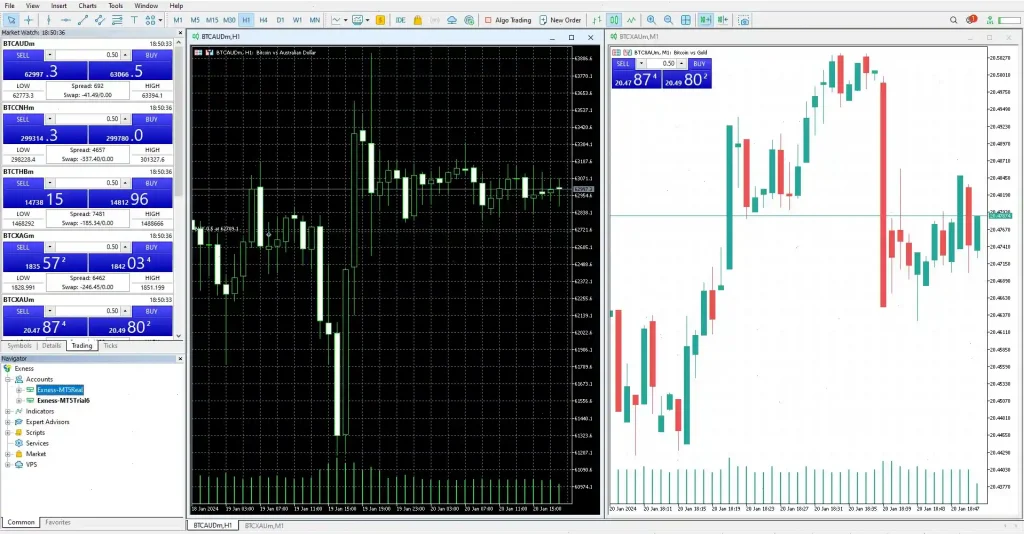Open the Tools menu

click(116, 5)
